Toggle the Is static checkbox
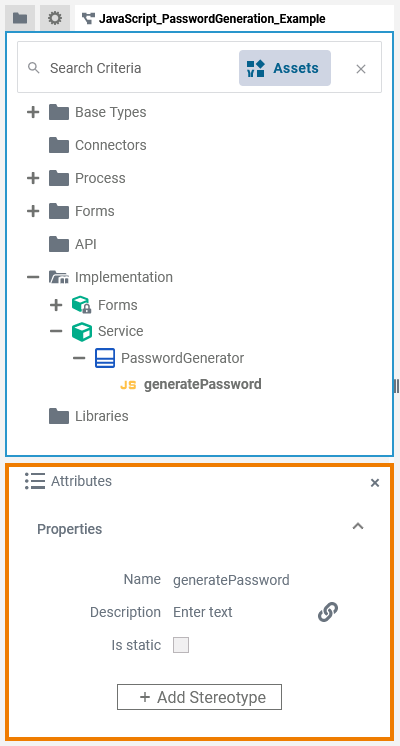 pos(181,645)
